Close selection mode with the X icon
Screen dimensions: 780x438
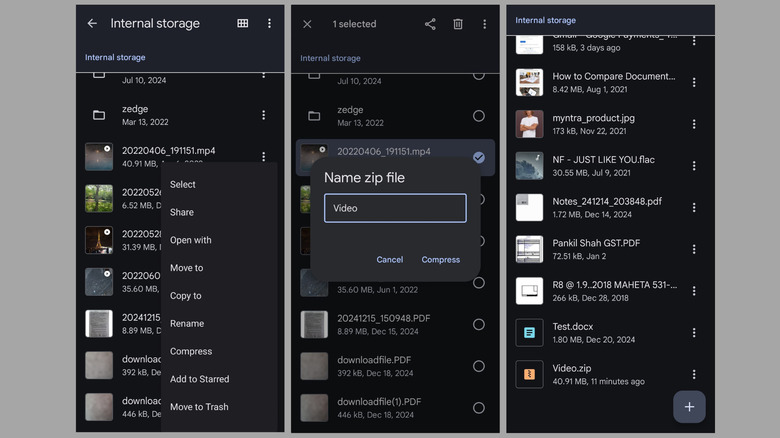[x=307, y=24]
